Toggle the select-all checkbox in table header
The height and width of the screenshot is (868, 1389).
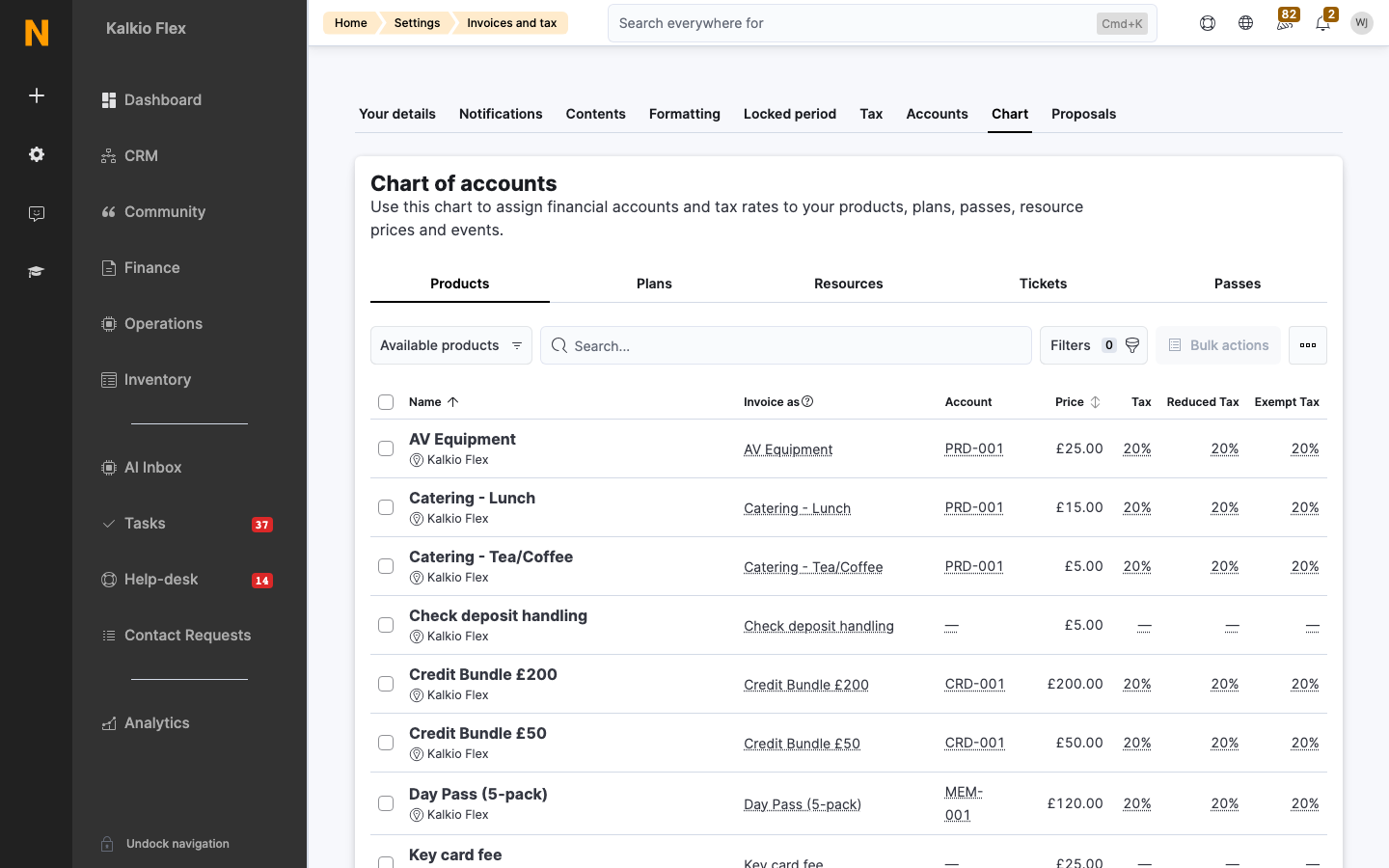(x=386, y=402)
